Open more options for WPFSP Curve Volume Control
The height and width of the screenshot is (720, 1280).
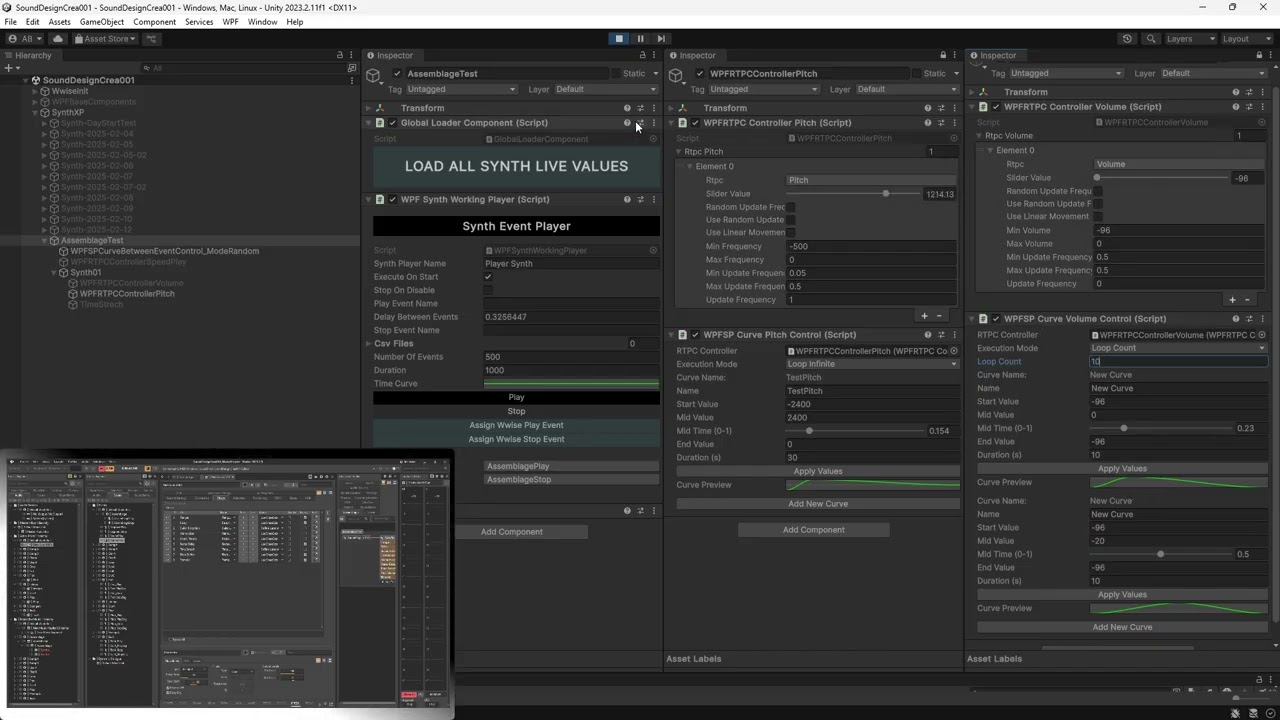pyautogui.click(x=1262, y=319)
